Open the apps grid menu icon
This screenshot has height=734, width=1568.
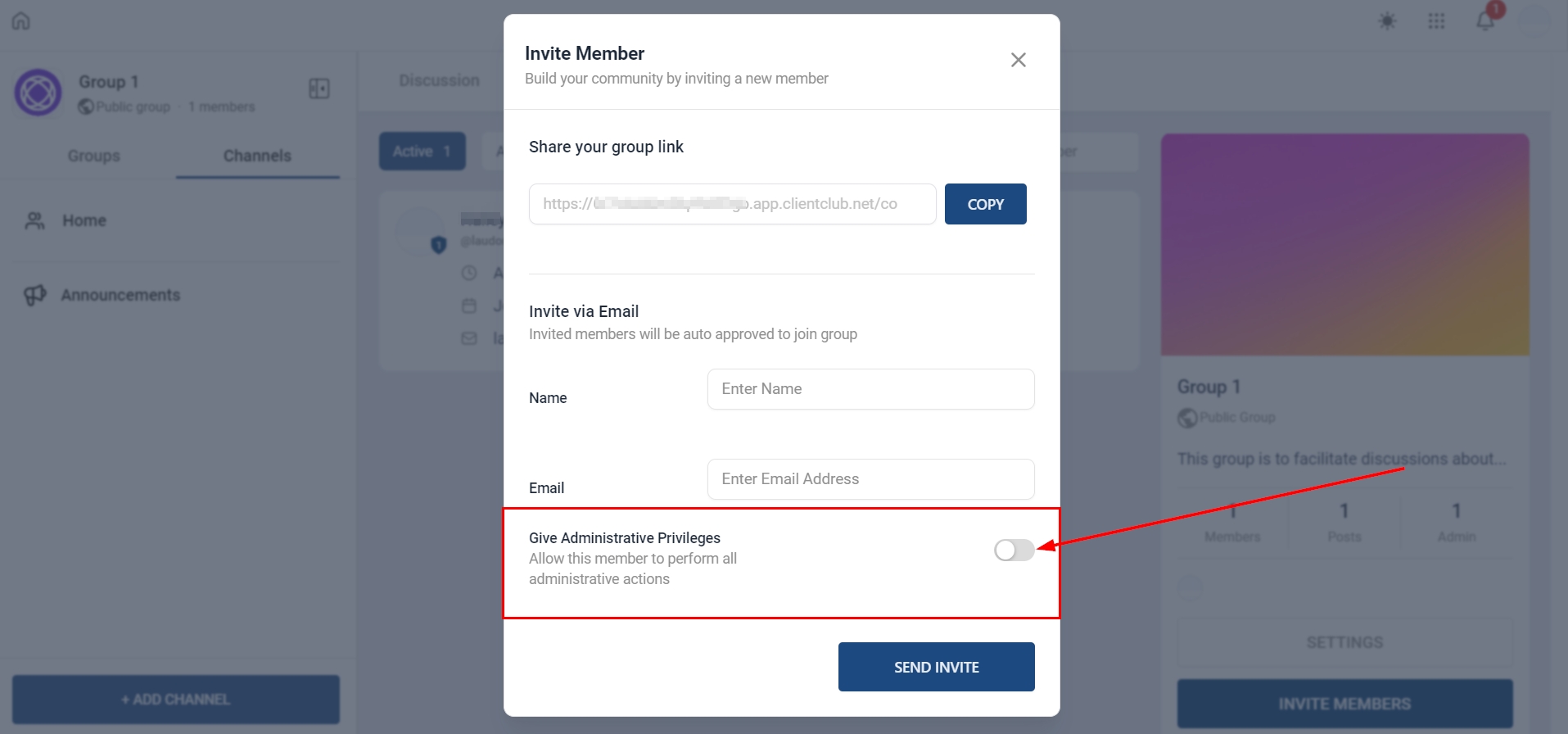pos(1436,20)
